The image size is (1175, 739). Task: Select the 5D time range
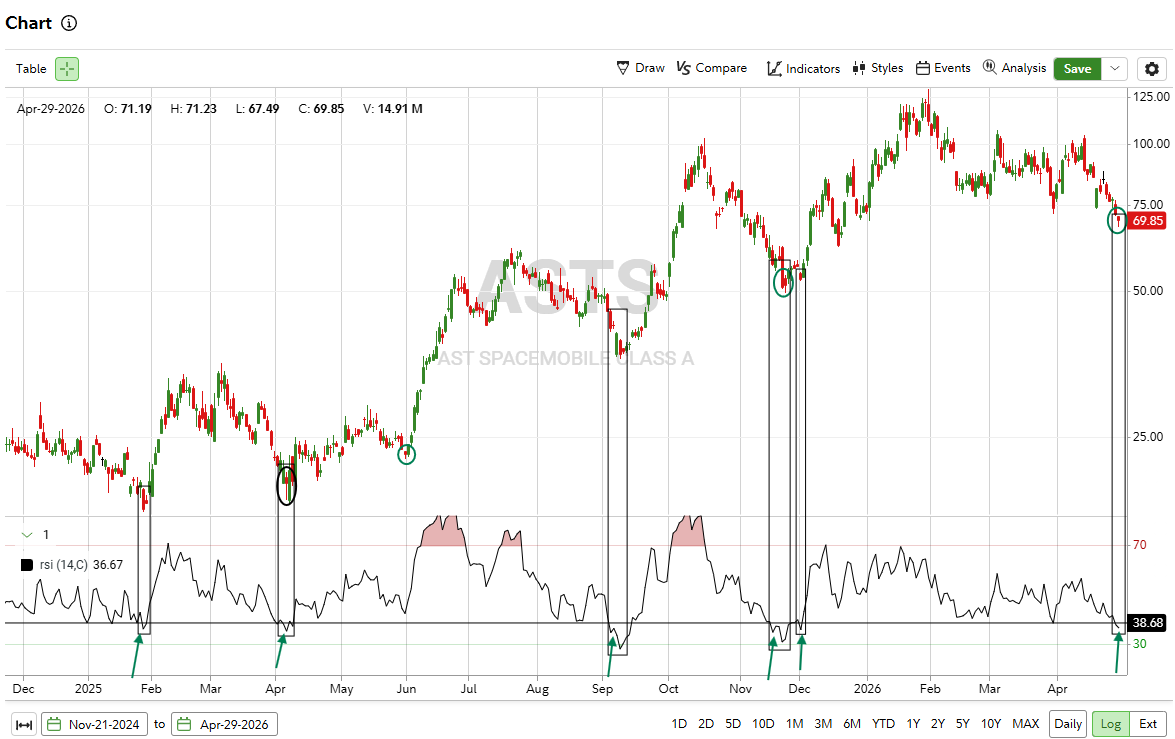point(733,724)
